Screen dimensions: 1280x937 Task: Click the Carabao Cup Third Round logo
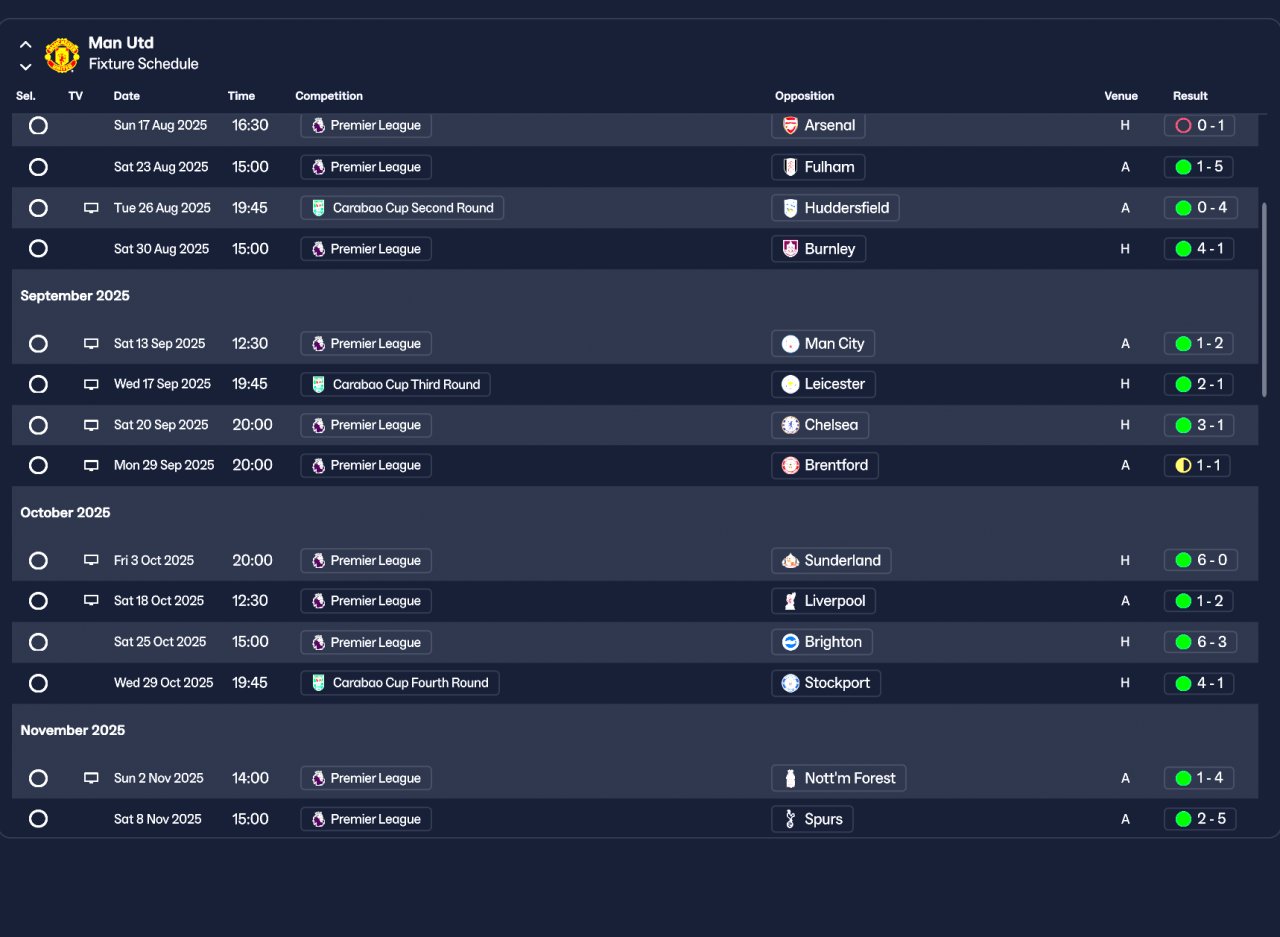(x=318, y=384)
